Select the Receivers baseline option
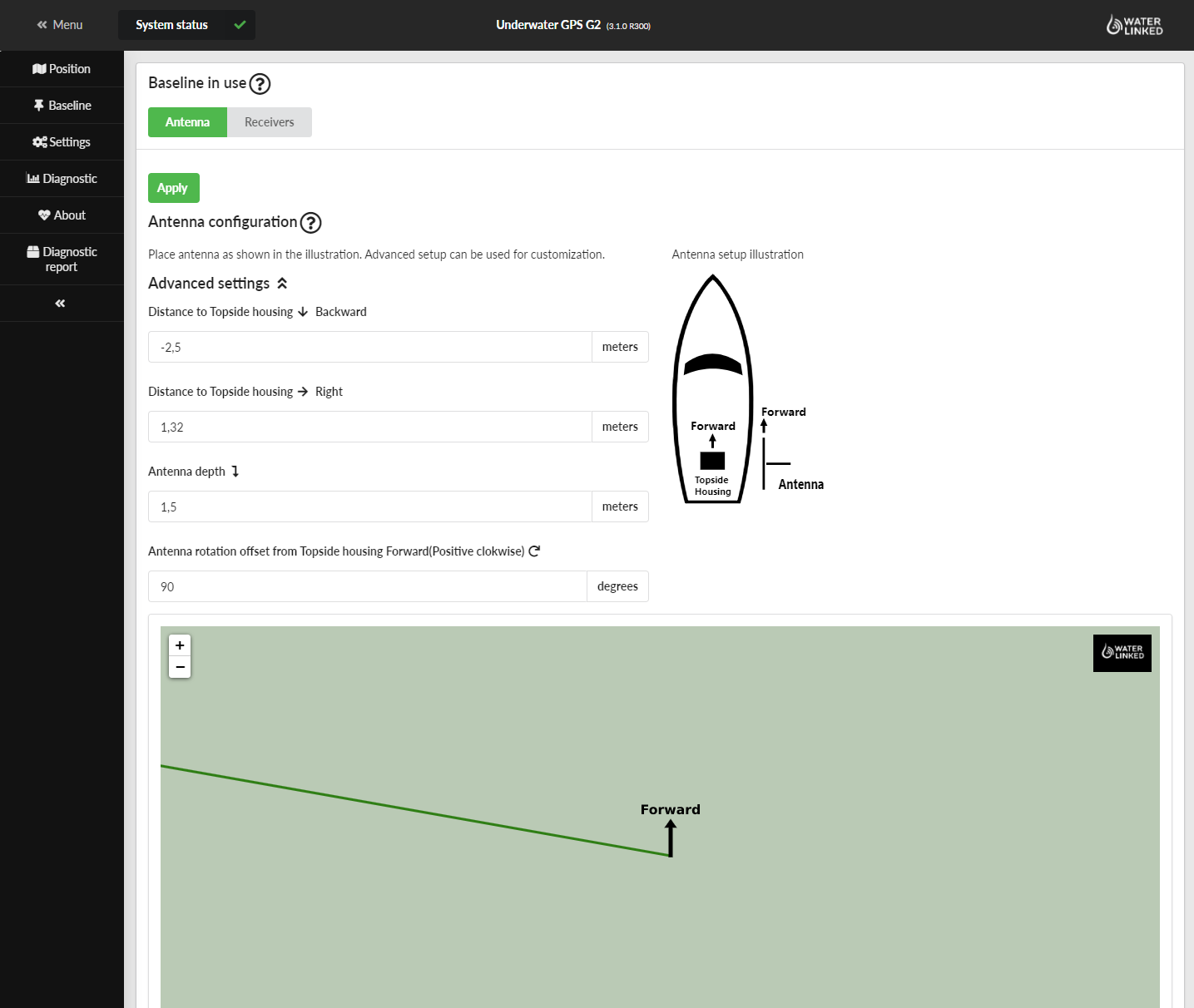The width and height of the screenshot is (1194, 1008). 270,122
